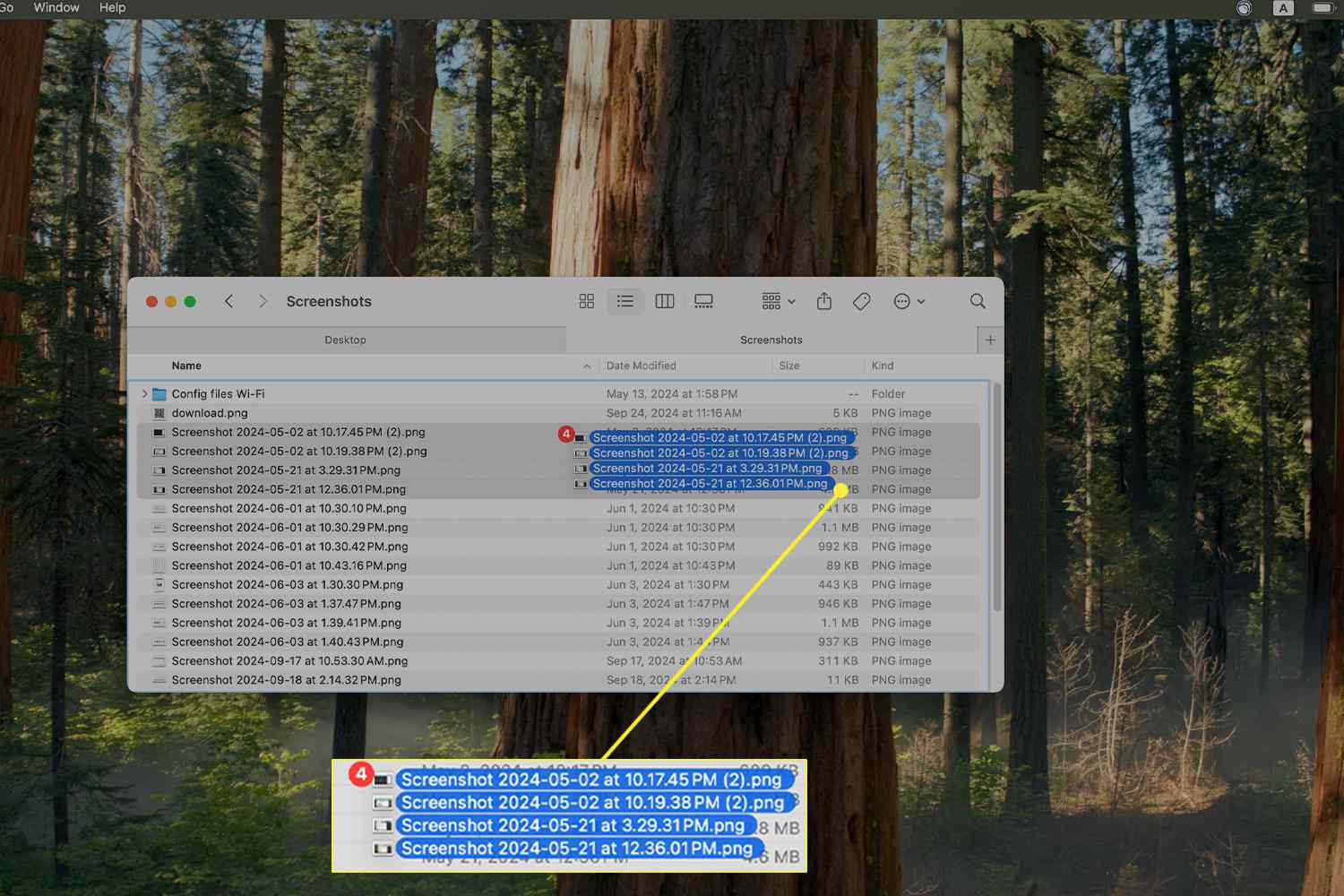The image size is (1344, 896).
Task: Click the Edit Tags icon
Action: 862,302
